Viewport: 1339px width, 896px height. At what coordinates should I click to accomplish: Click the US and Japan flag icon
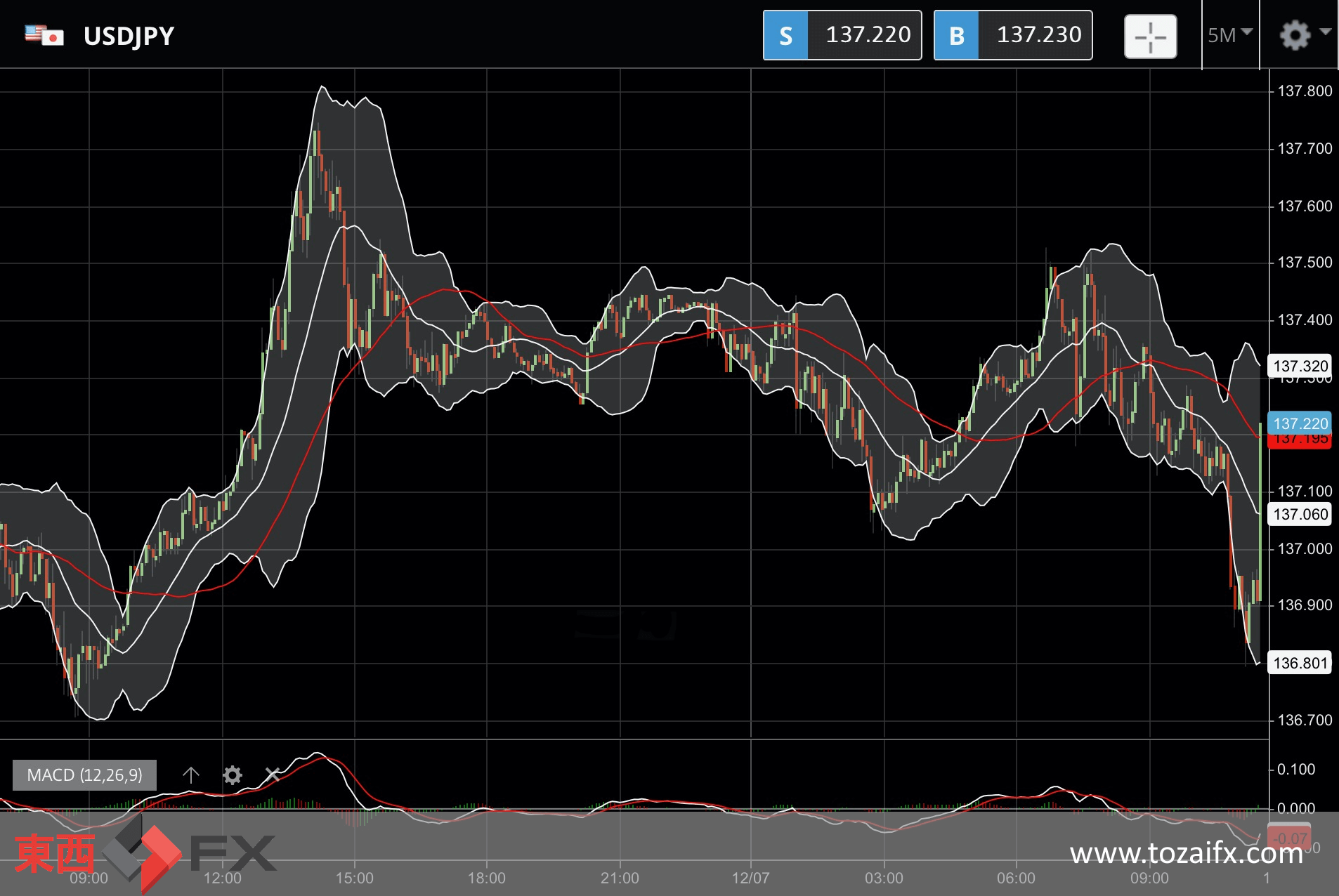pos(44,35)
